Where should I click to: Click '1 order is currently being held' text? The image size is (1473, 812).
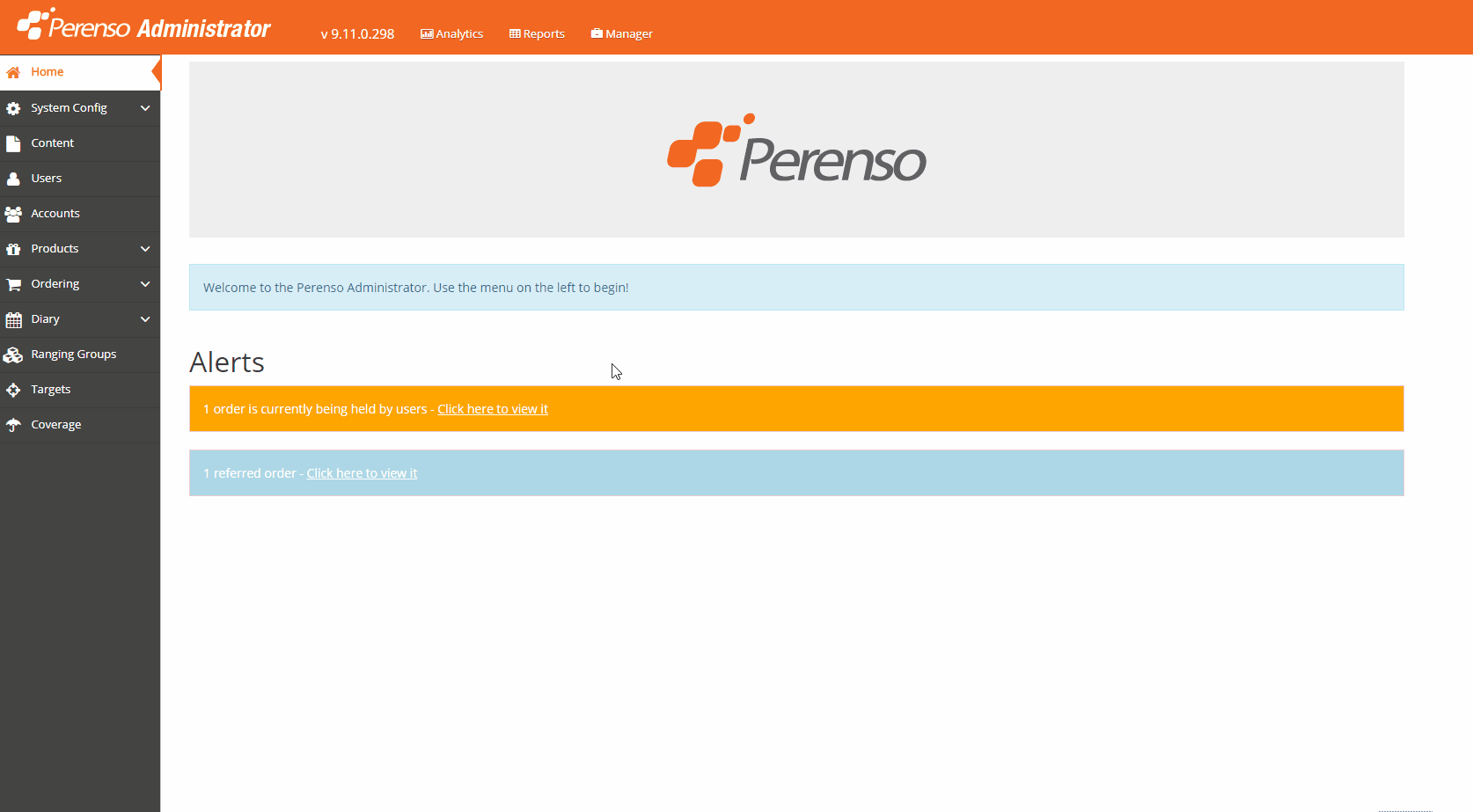(x=315, y=409)
